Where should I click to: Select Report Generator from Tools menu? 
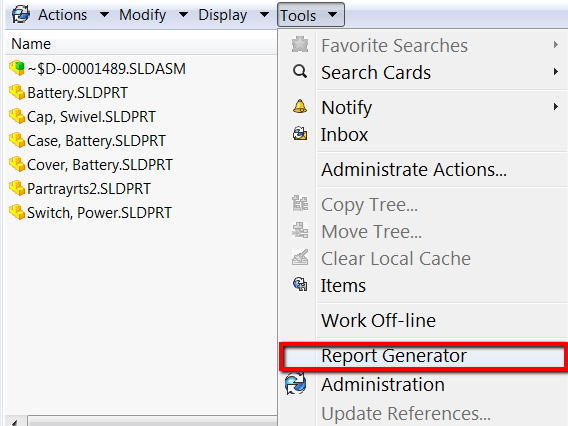pos(423,356)
